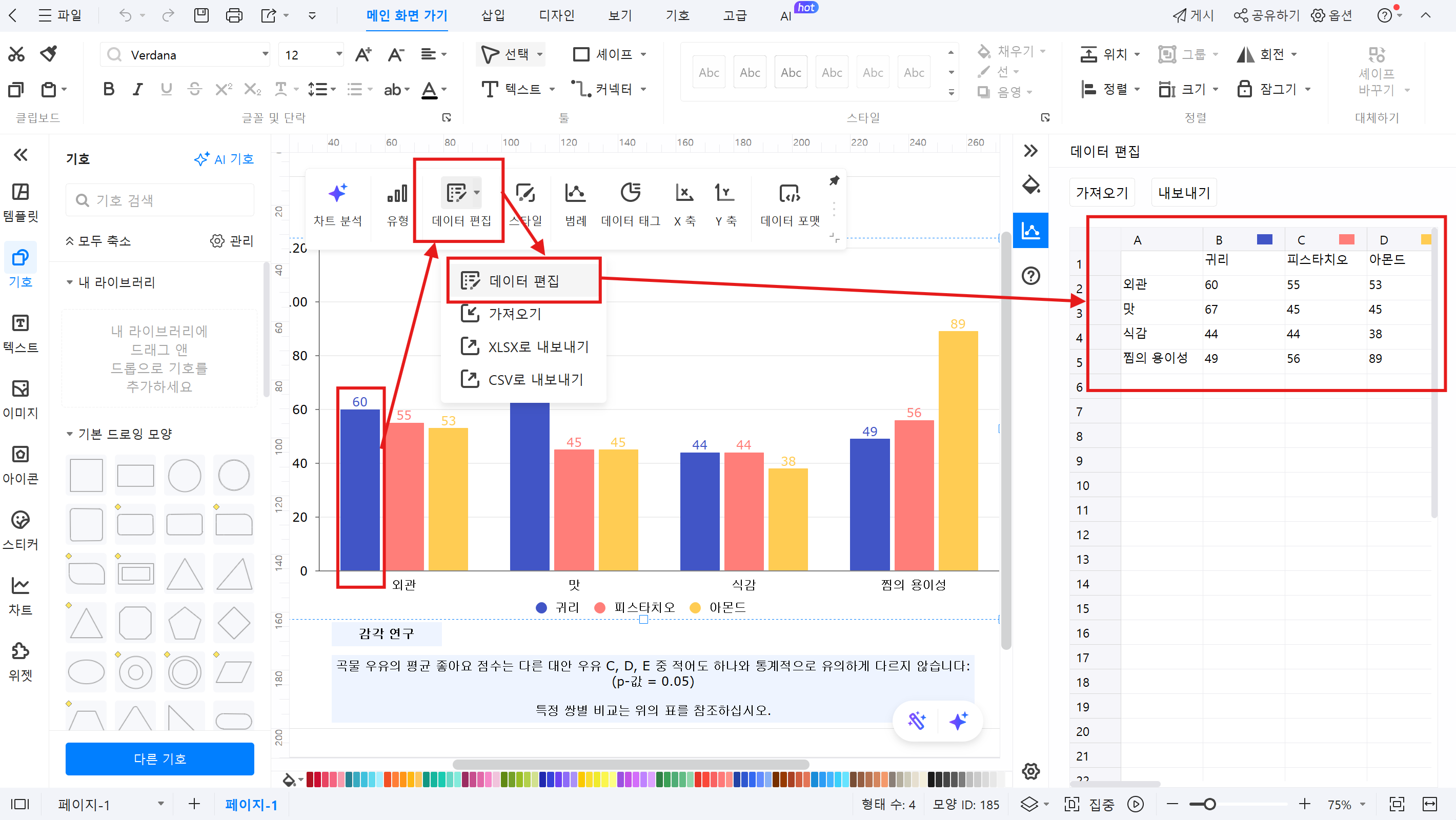Click 관리 manage button
This screenshot has height=820, width=1456.
tap(232, 241)
